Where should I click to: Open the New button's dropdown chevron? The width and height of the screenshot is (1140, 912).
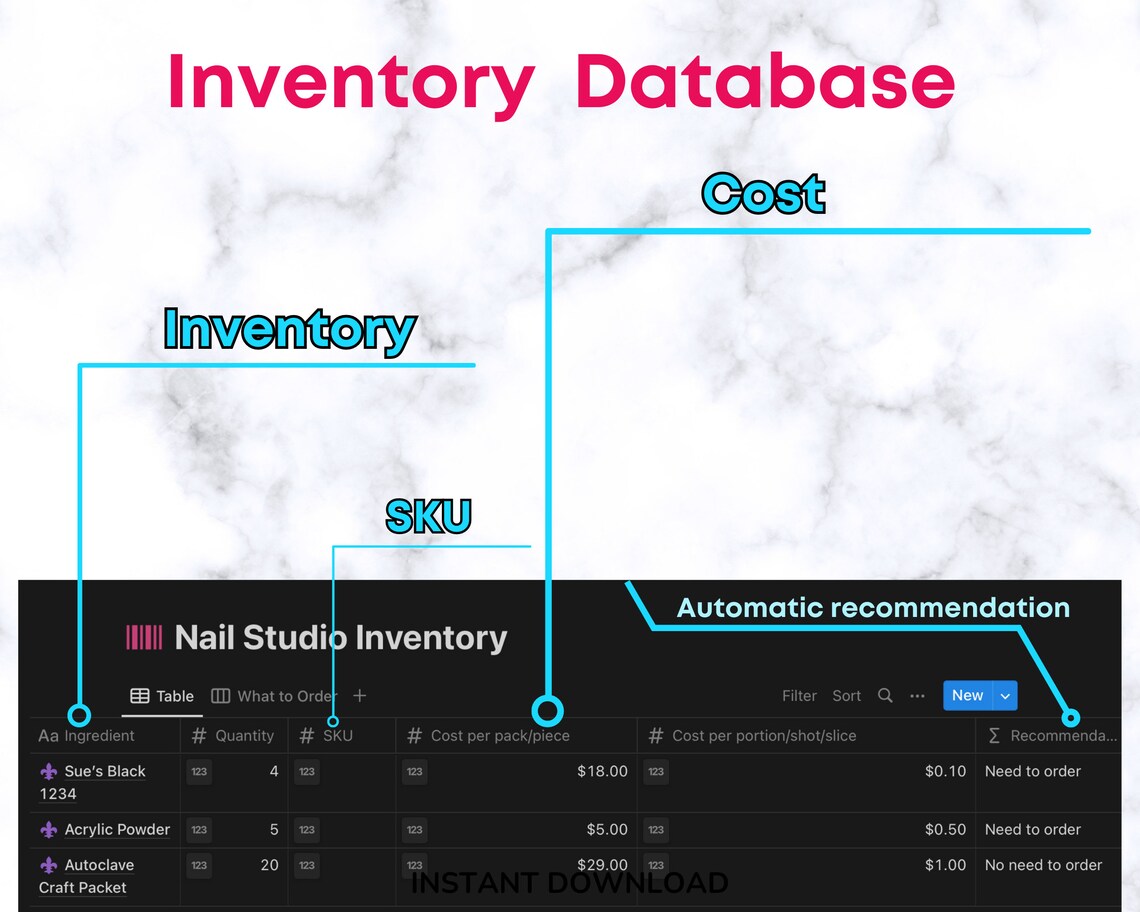coord(1004,695)
